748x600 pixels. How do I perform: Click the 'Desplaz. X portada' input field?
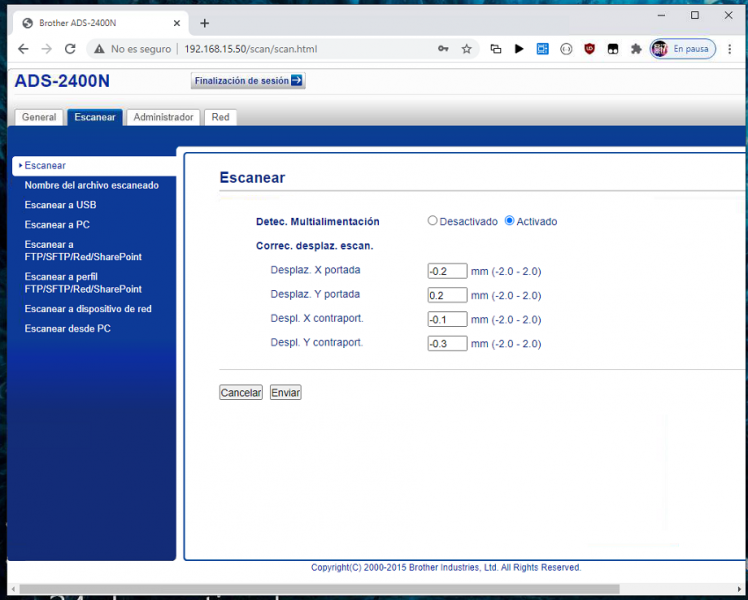[447, 271]
